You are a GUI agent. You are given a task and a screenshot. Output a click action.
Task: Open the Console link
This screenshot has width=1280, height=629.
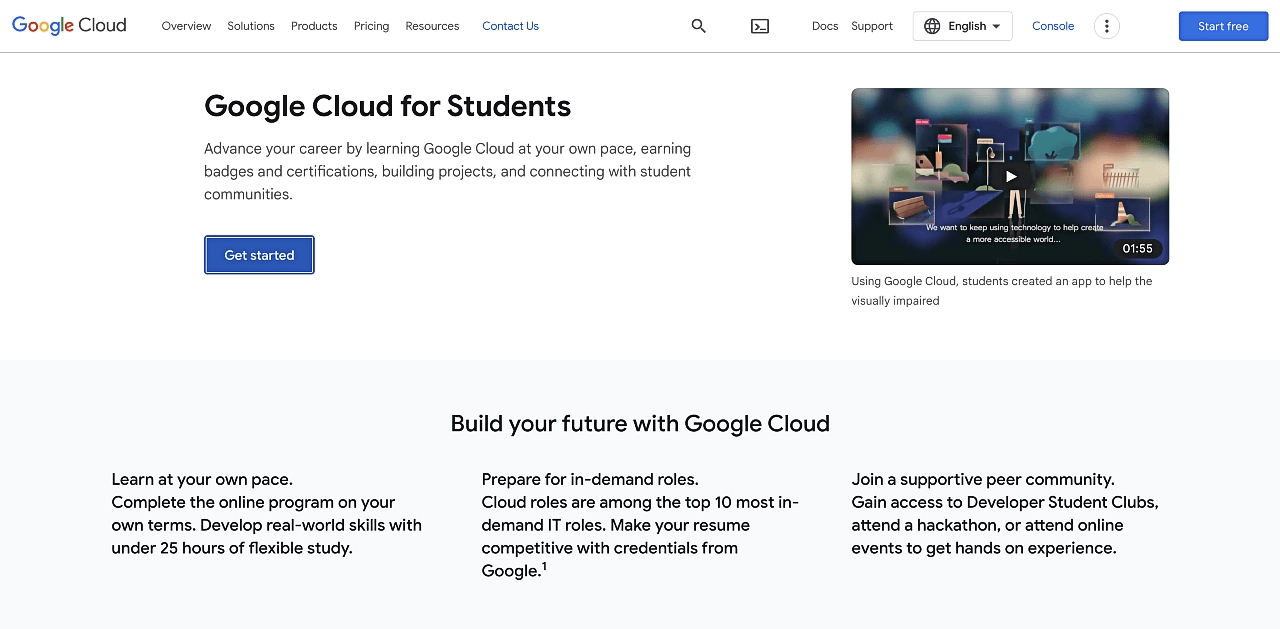click(1053, 26)
